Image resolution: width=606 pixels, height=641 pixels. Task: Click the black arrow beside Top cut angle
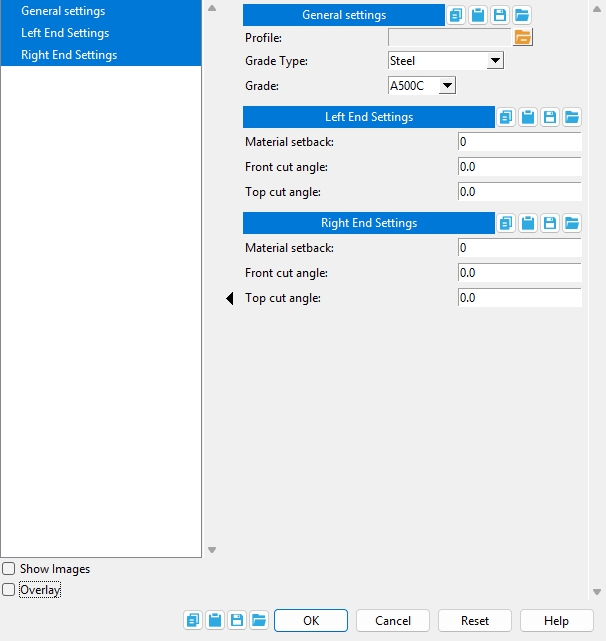click(x=230, y=298)
